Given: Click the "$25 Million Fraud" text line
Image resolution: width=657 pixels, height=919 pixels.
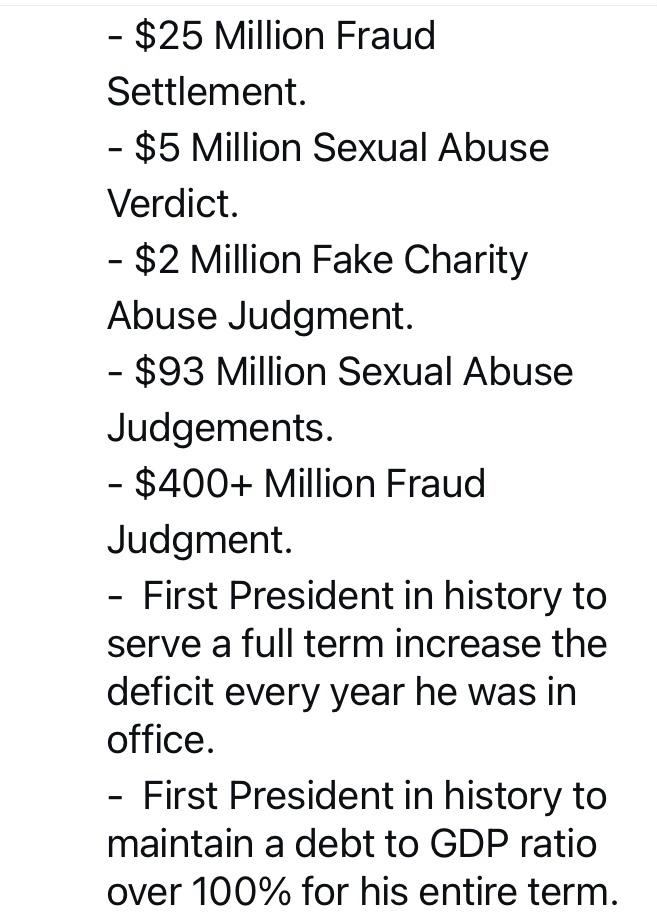Looking at the screenshot, I should click(271, 36).
